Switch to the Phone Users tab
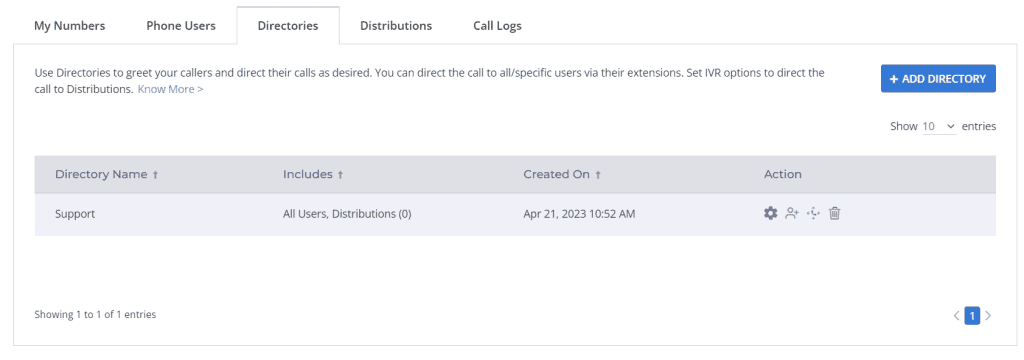1024x360 pixels. 181,26
